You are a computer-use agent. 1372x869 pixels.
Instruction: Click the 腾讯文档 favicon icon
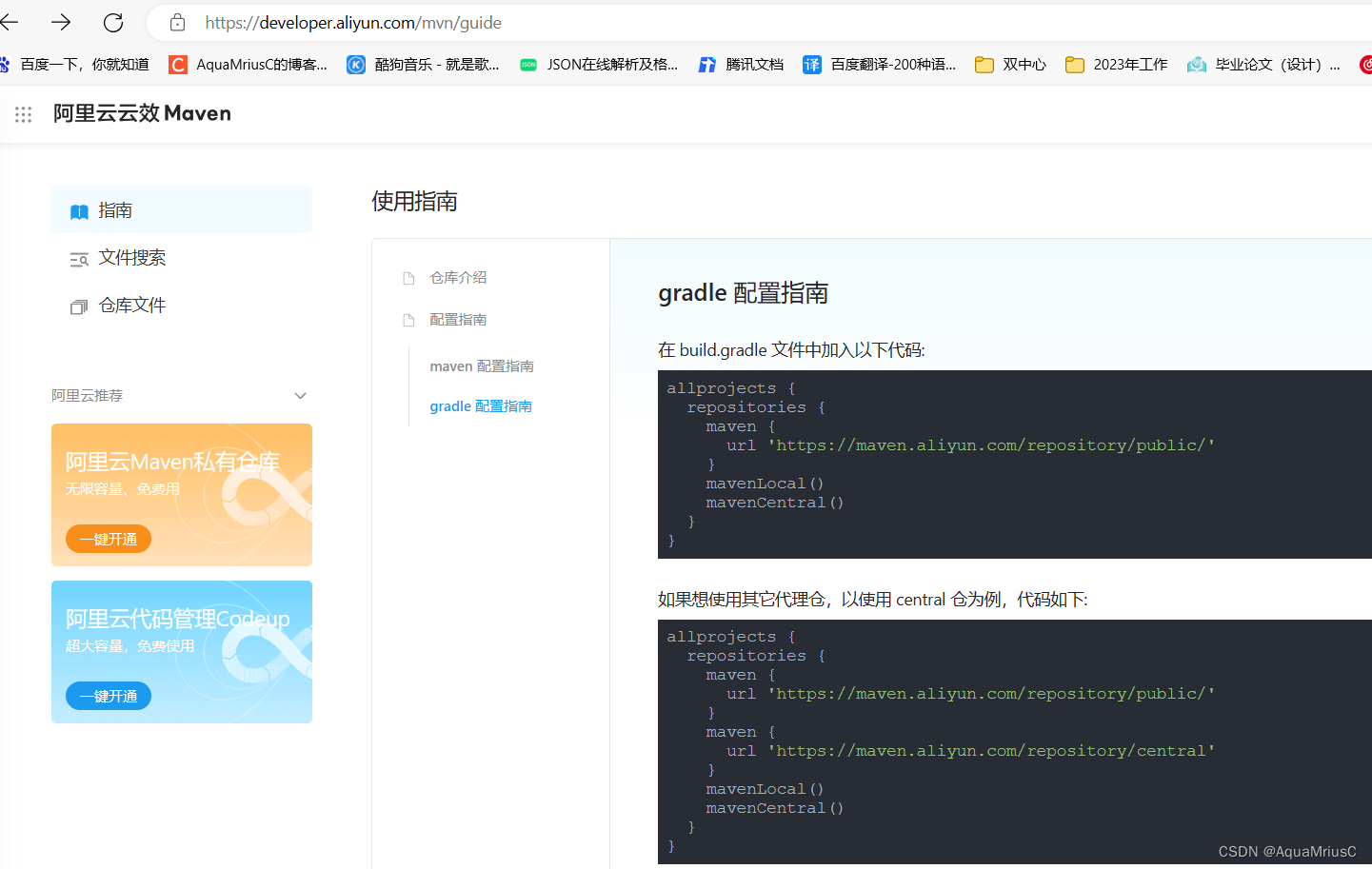[707, 64]
